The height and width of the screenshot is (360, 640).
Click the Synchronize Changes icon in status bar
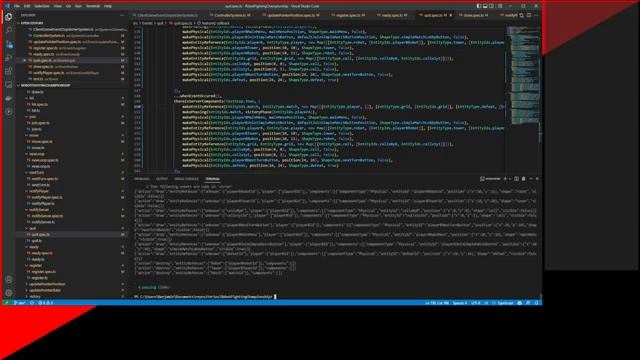(32, 303)
